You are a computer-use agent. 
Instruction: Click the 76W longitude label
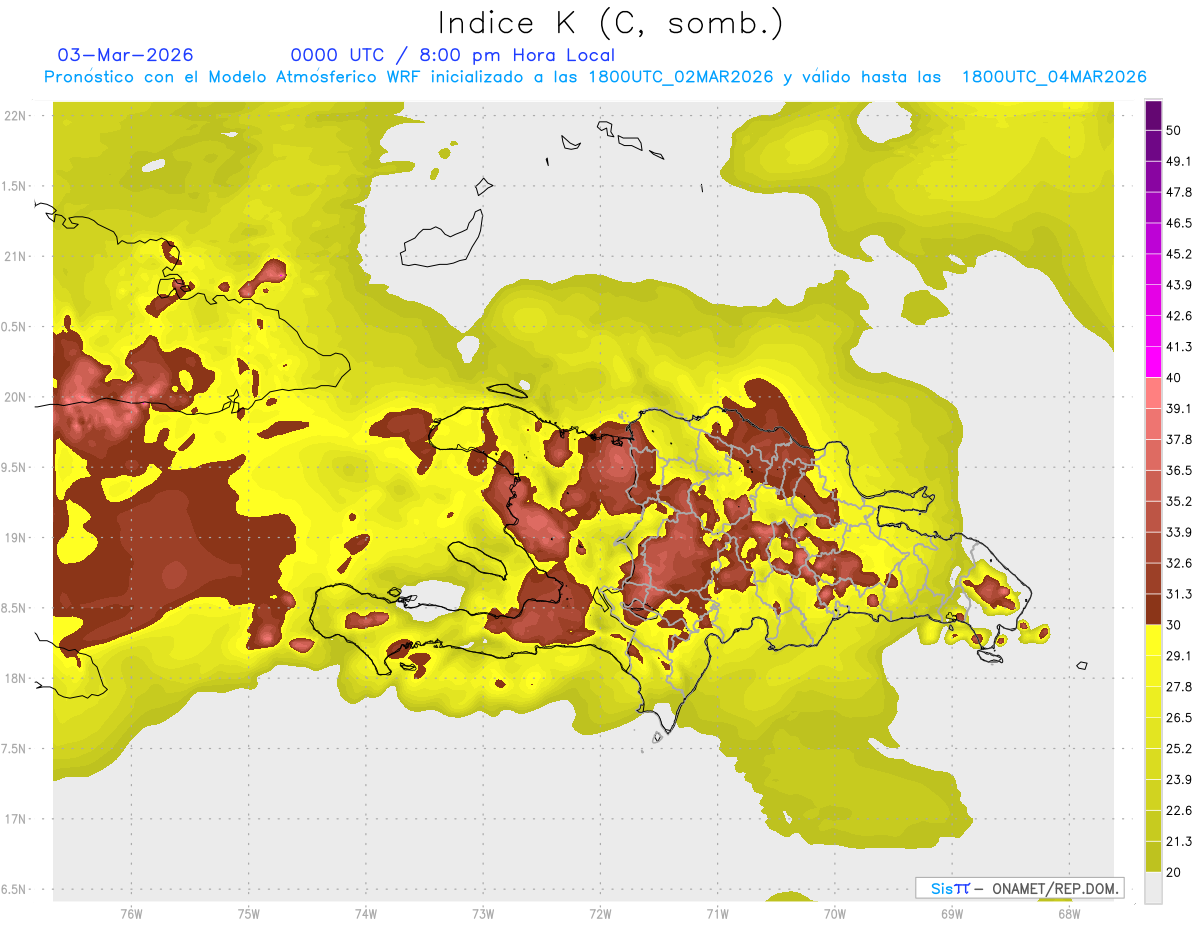pos(131,914)
